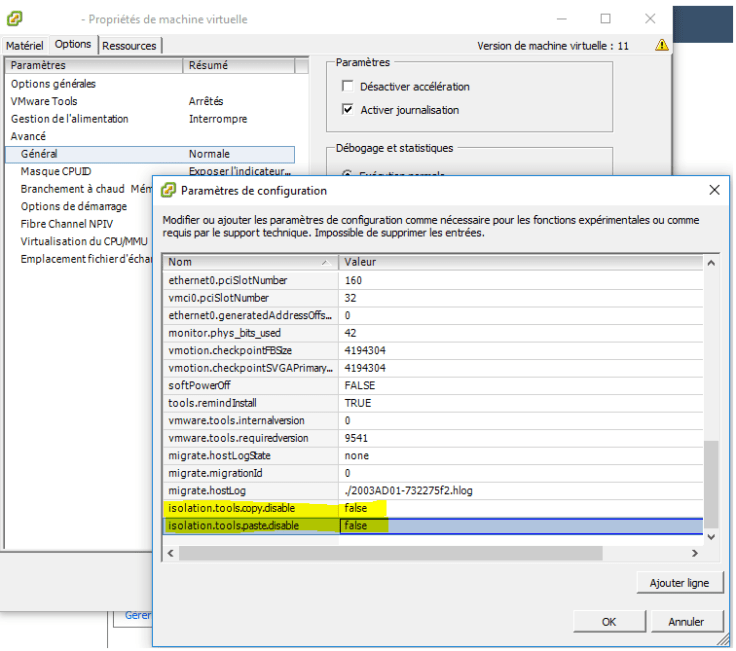The height and width of the screenshot is (651, 736).
Task: Sort by the Nom column header
Action: [250, 262]
